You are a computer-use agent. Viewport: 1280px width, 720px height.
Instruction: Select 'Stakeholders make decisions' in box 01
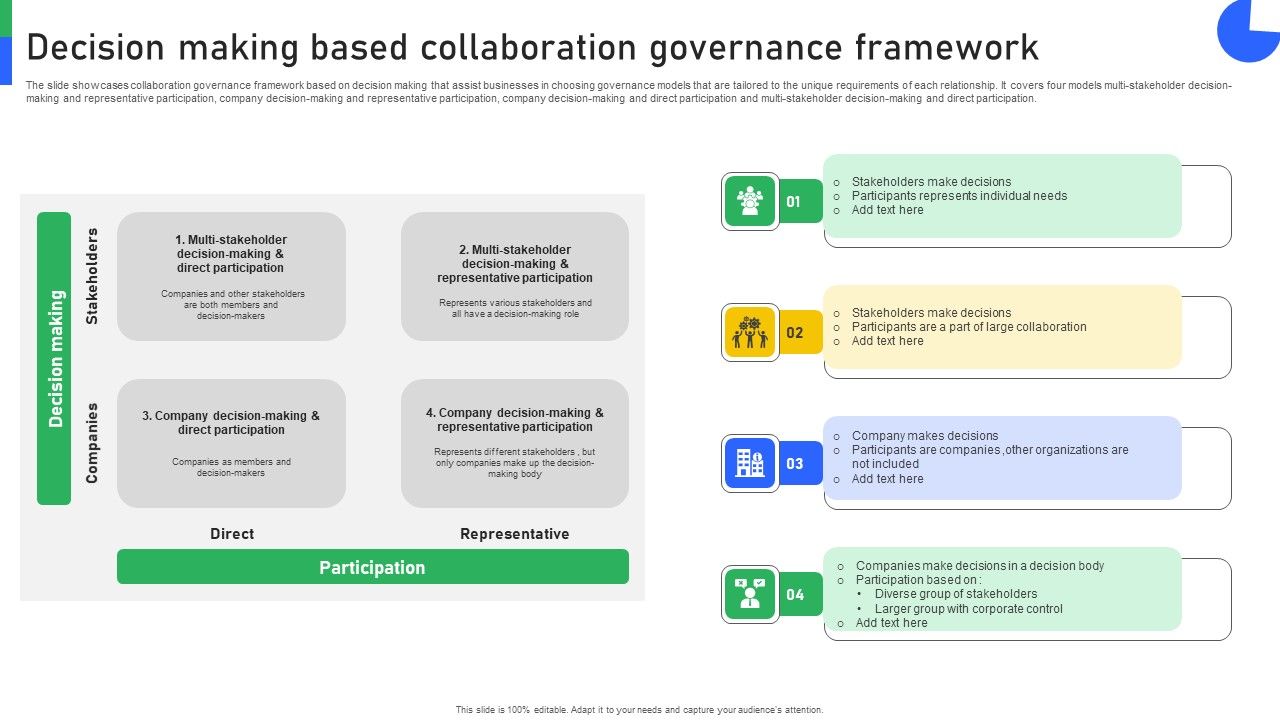(x=931, y=182)
